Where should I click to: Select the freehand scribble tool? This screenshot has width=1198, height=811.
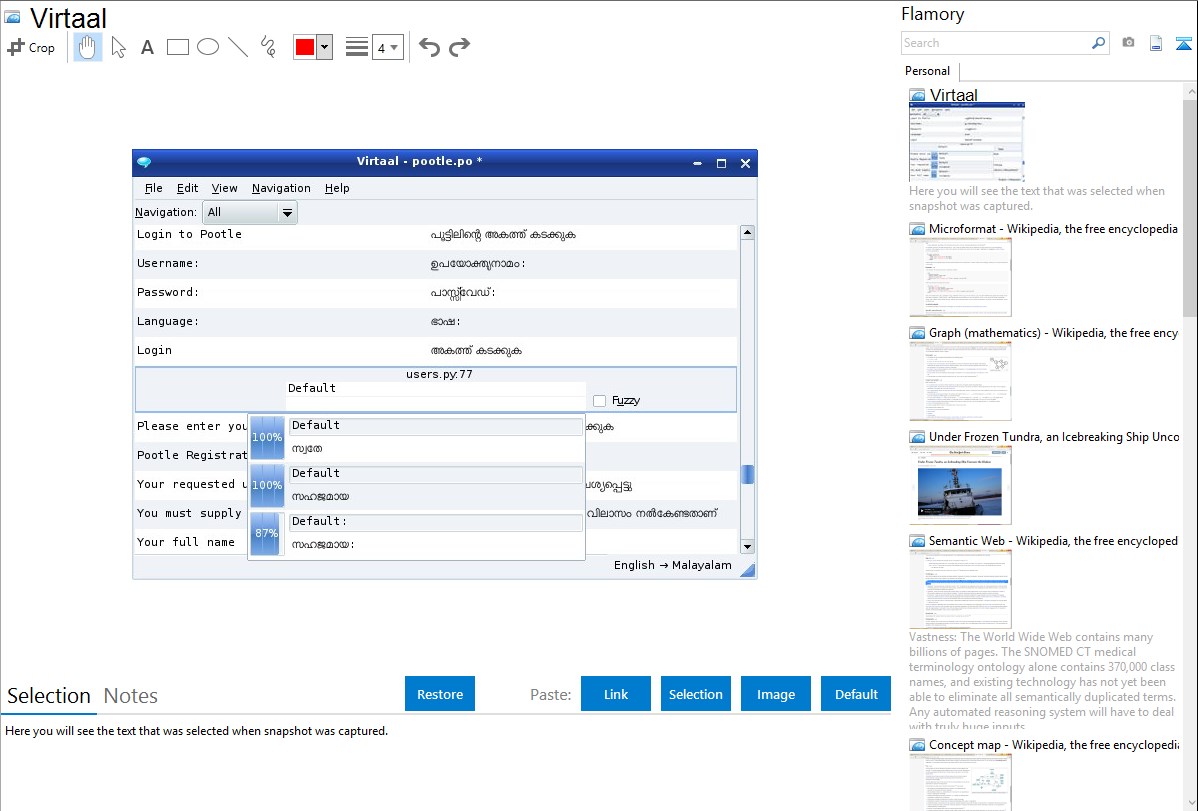(x=268, y=47)
